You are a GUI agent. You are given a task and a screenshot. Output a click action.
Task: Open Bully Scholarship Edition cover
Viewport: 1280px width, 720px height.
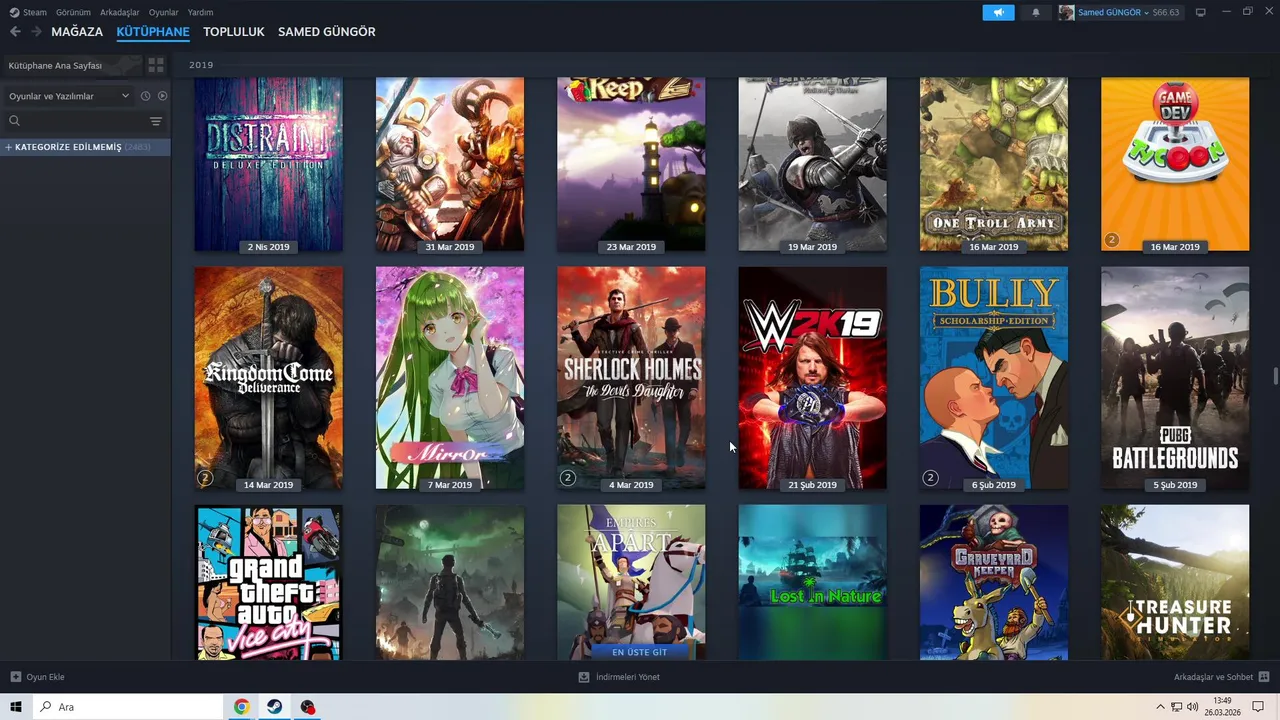[993, 378]
